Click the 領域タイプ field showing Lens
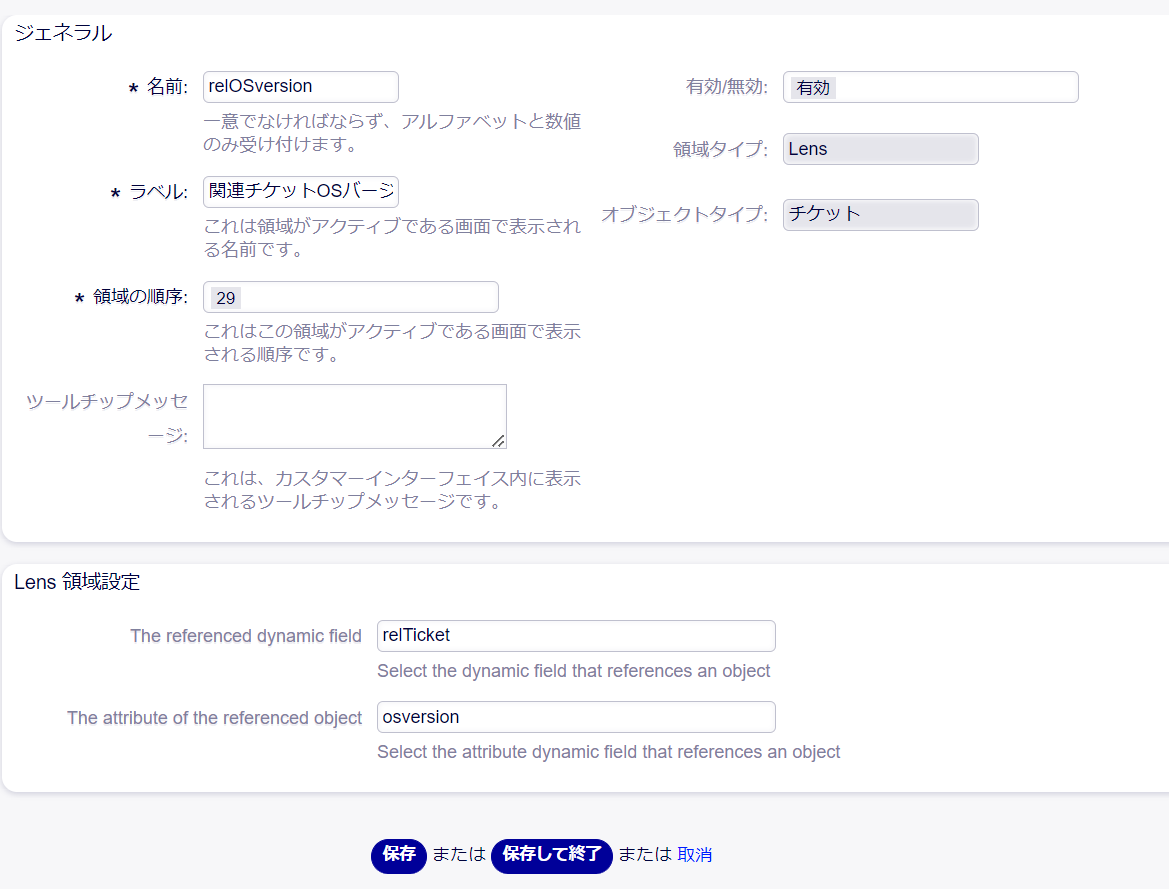This screenshot has width=1169, height=889. 880,149
